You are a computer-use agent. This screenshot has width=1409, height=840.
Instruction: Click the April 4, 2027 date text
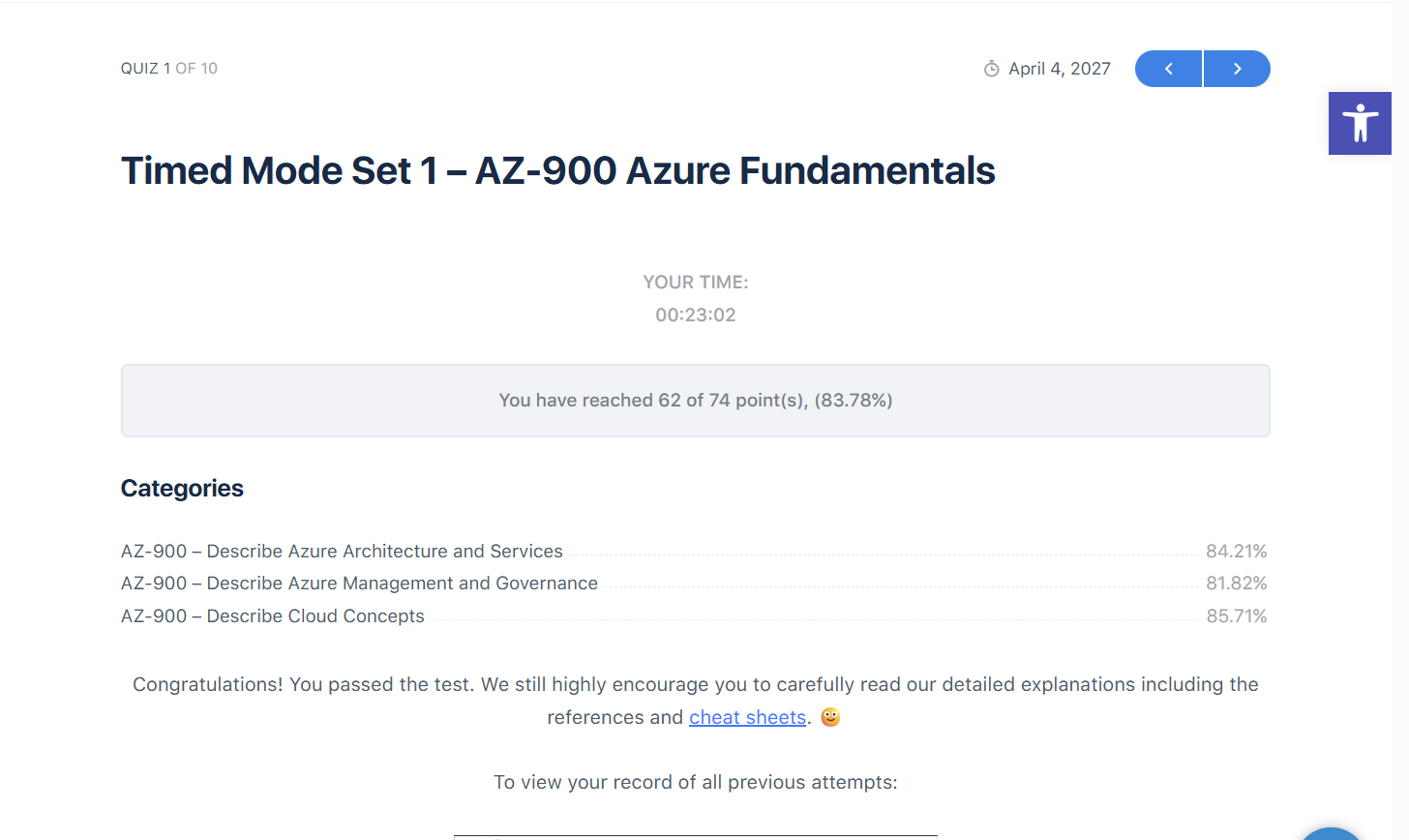(1060, 68)
